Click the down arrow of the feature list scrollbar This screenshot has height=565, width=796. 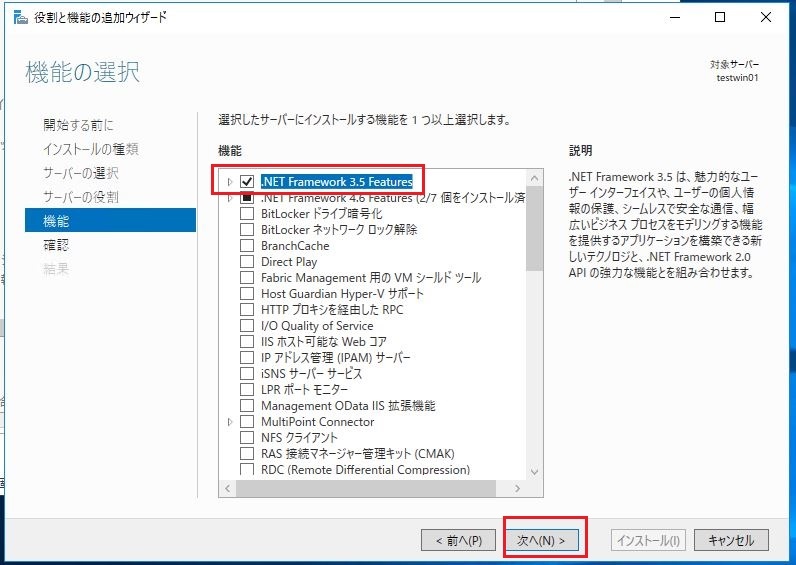[534, 472]
